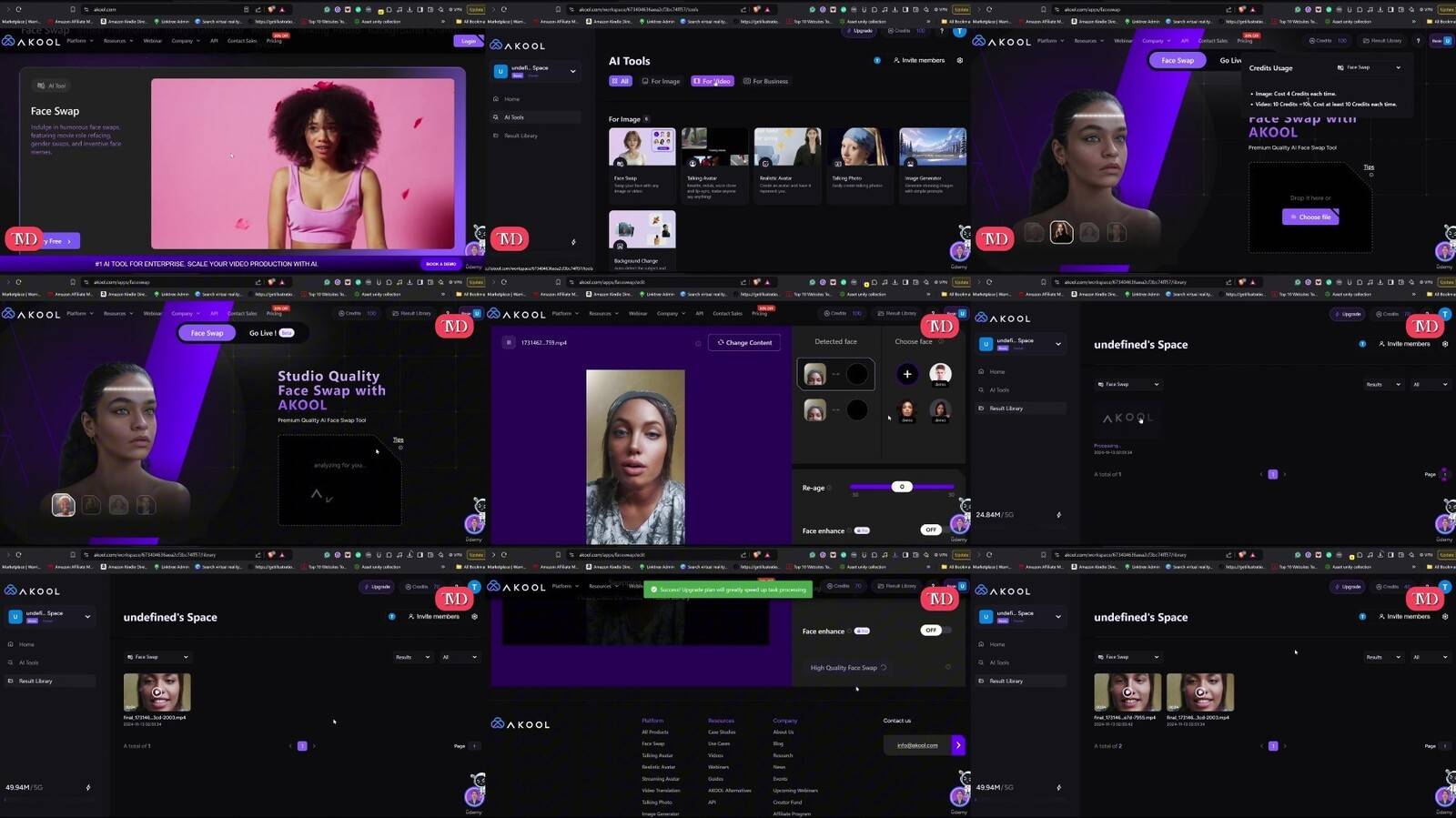Image resolution: width=1456 pixels, height=818 pixels.
Task: Click the BOOK A DEMO button on the homepage banner
Action: [x=441, y=264]
